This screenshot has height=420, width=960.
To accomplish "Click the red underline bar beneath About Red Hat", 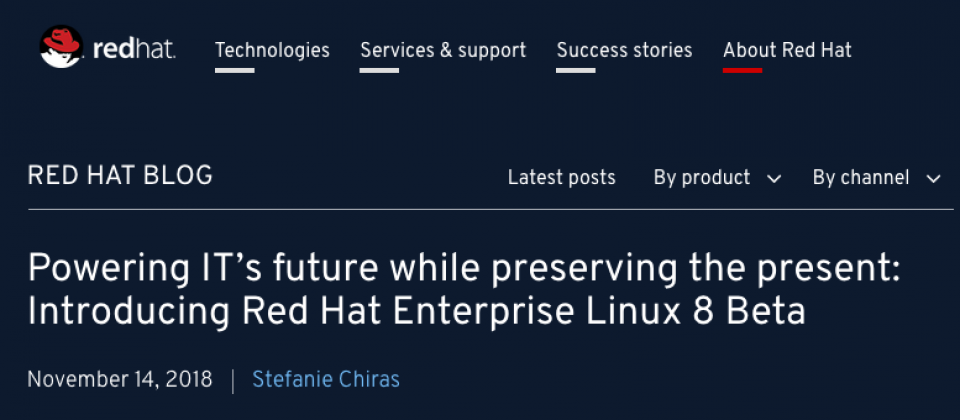I will pos(743,70).
